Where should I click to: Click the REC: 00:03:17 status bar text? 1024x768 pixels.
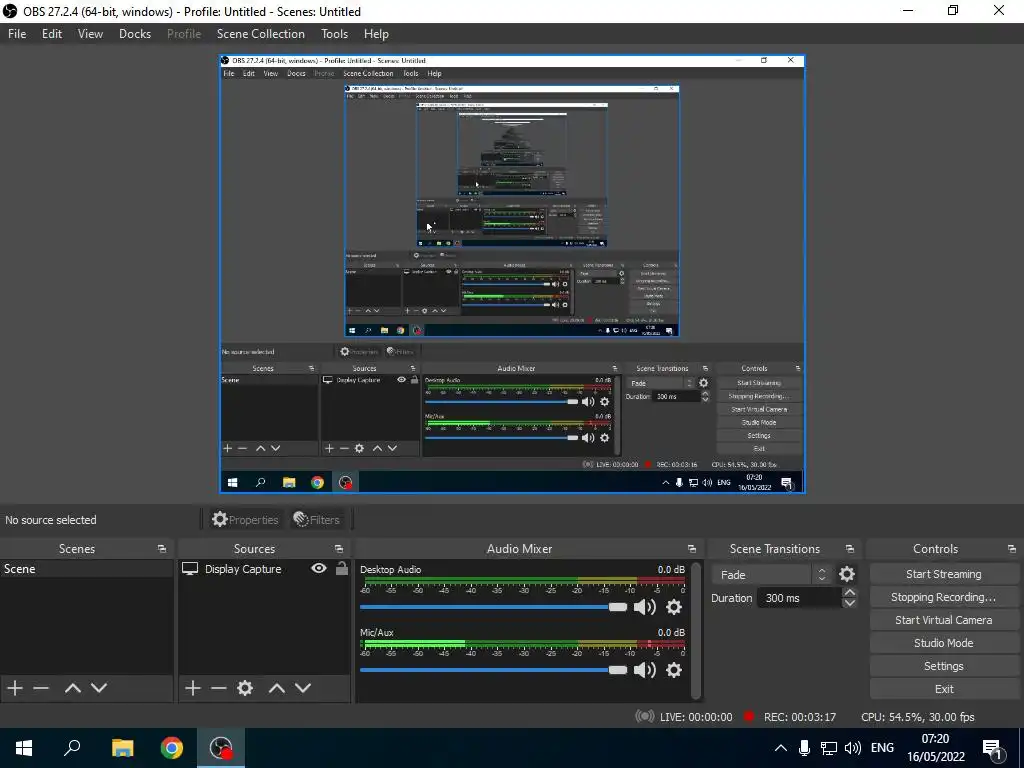point(800,717)
